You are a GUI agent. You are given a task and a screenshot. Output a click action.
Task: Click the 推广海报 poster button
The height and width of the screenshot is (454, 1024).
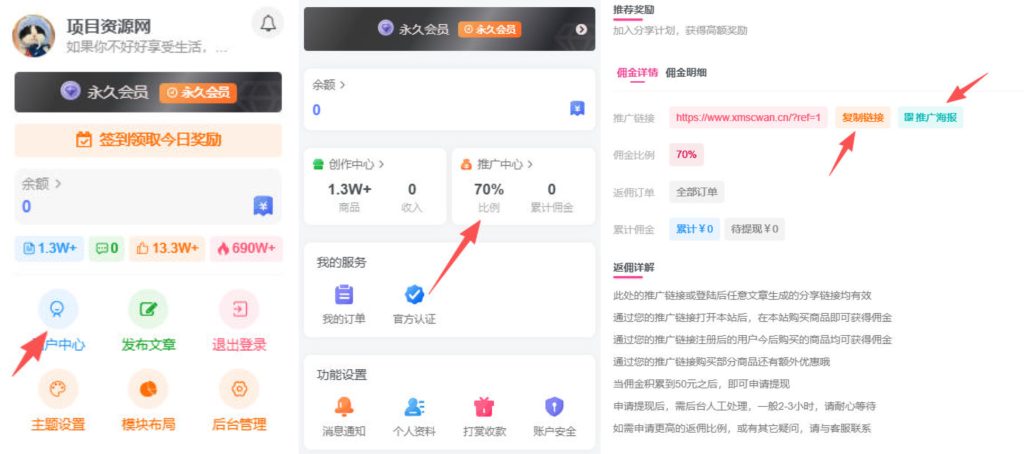(x=930, y=118)
